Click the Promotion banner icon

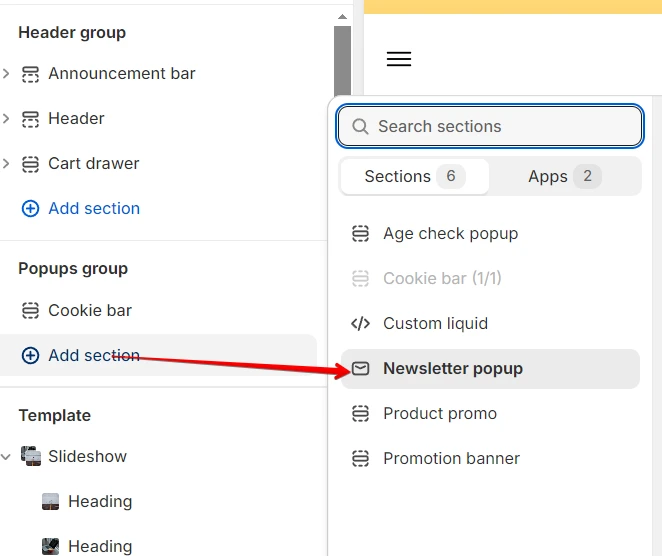(x=361, y=458)
